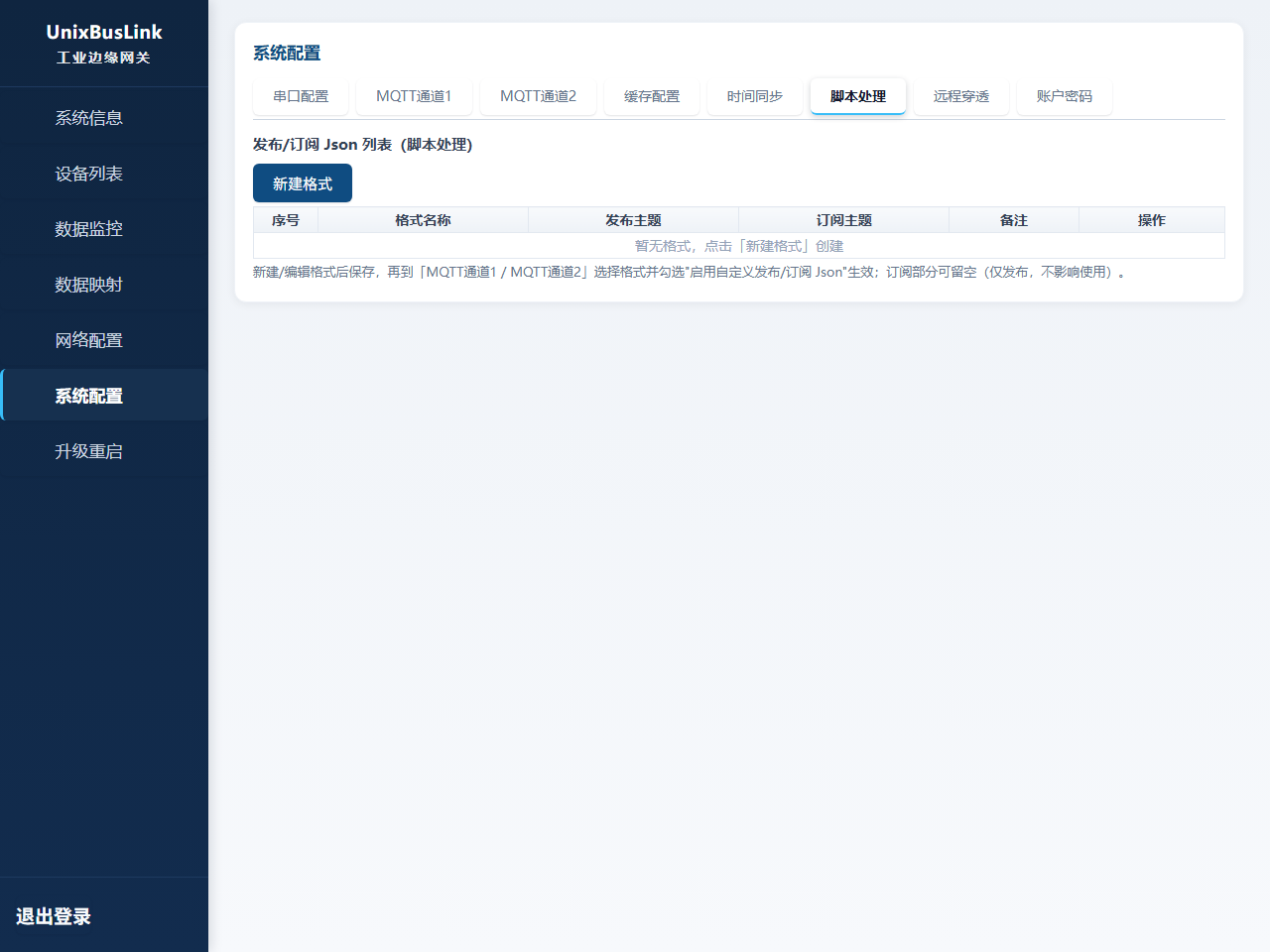This screenshot has height=952, width=1270.
Task: Switch to the MQTT通道1 tab
Action: 414,96
